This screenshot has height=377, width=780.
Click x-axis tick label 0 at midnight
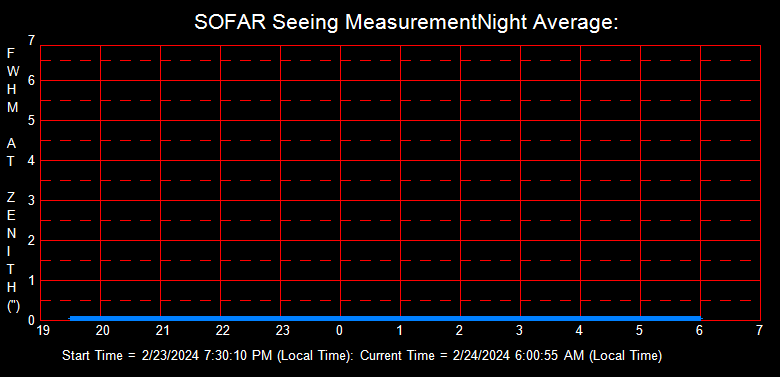[339, 331]
